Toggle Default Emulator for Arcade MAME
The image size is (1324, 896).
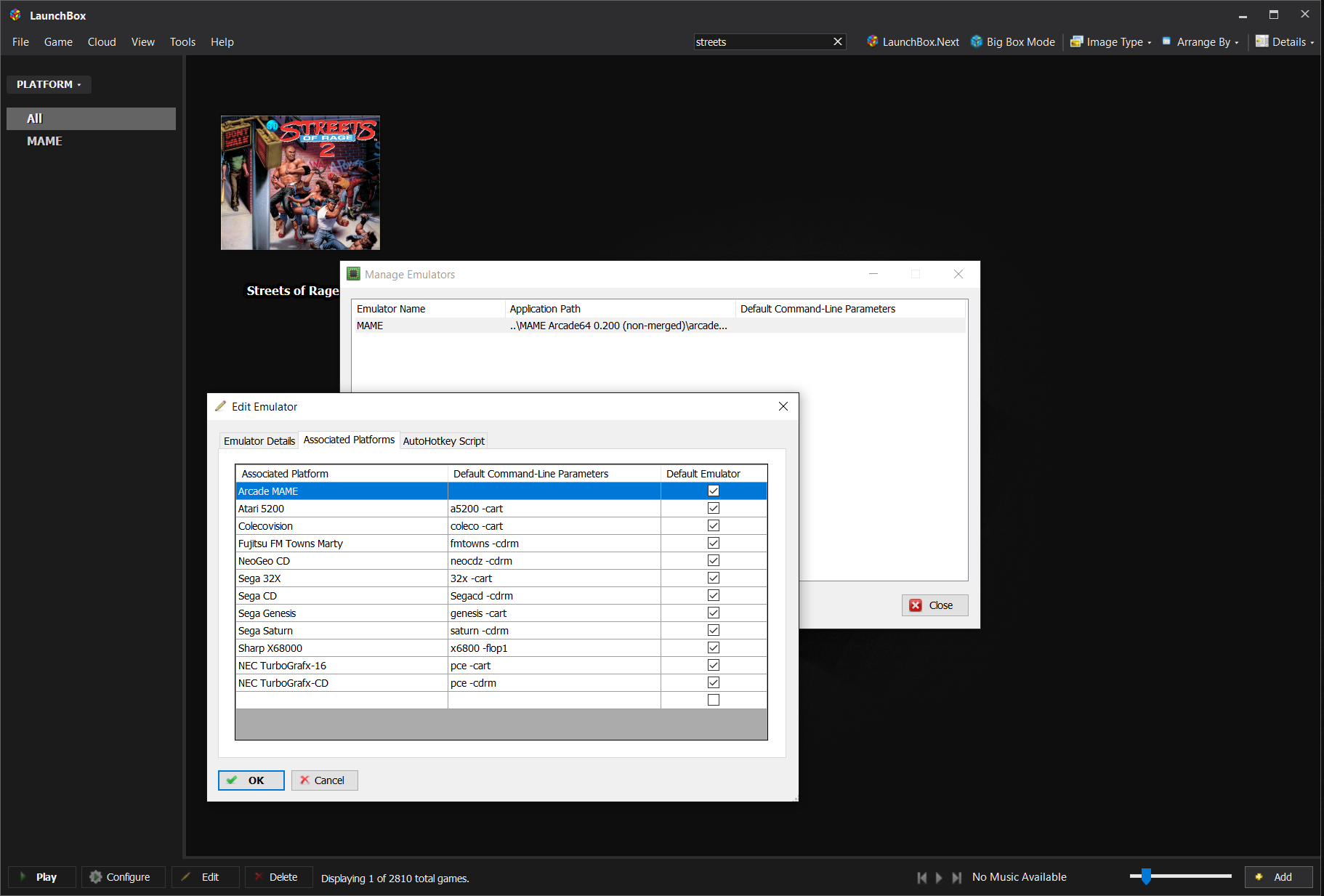714,491
